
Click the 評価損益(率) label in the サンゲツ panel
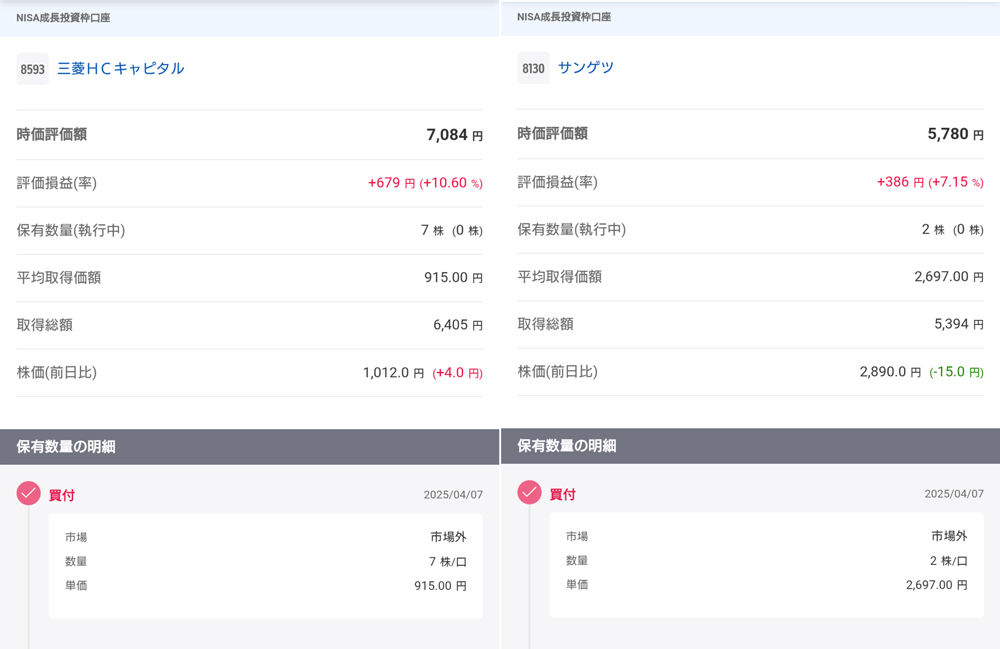click(x=557, y=182)
